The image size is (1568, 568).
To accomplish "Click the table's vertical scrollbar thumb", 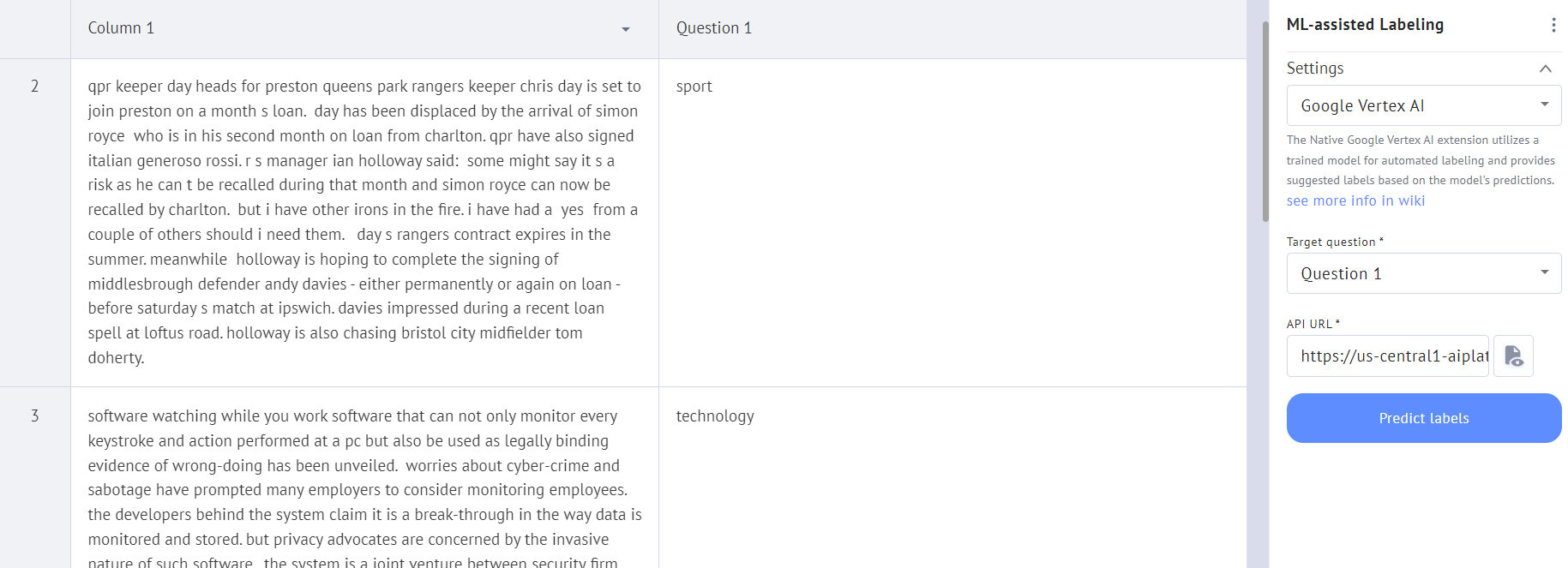I will click(x=1265, y=120).
